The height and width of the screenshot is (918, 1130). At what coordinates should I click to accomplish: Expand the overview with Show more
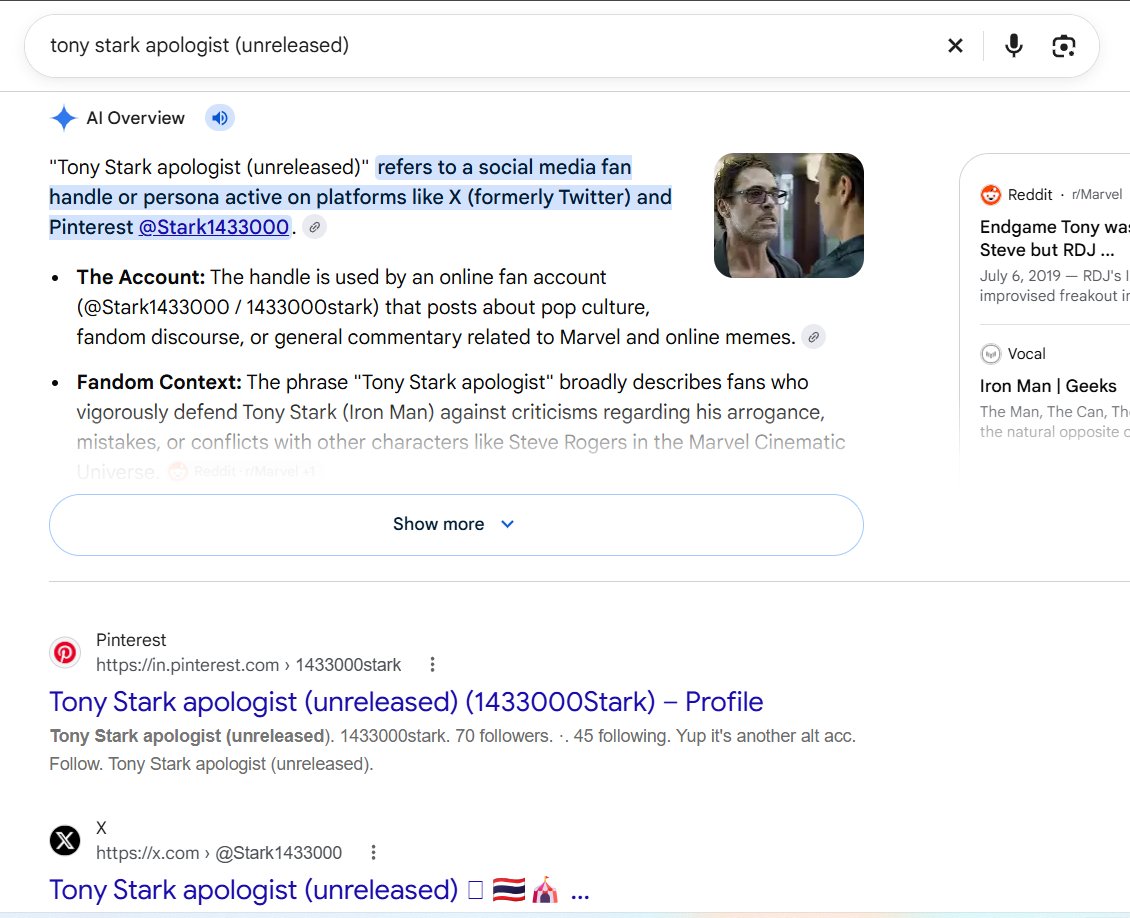click(x=456, y=525)
